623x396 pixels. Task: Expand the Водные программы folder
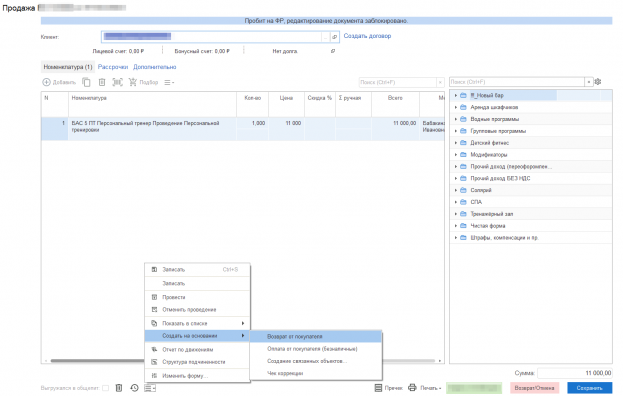pyautogui.click(x=455, y=119)
